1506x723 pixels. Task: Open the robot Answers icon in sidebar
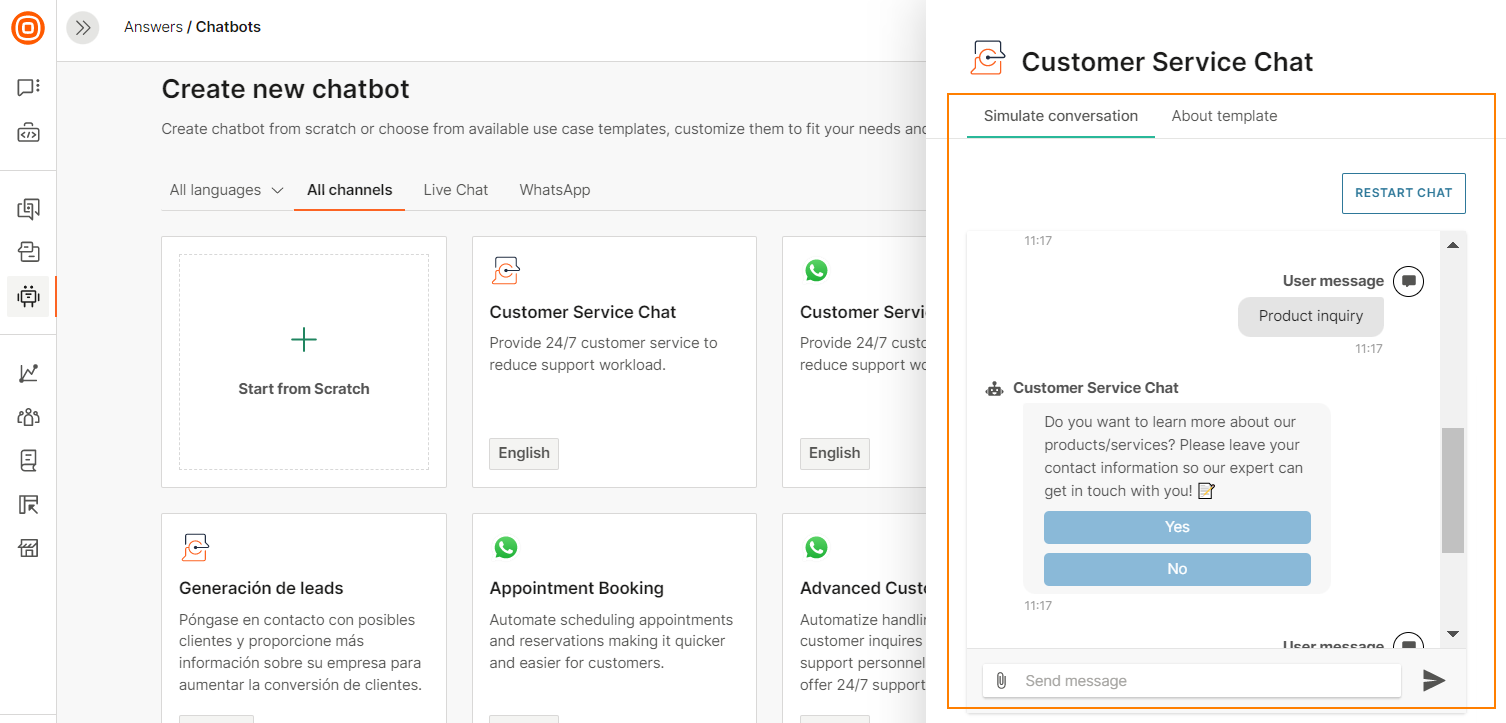coord(28,296)
